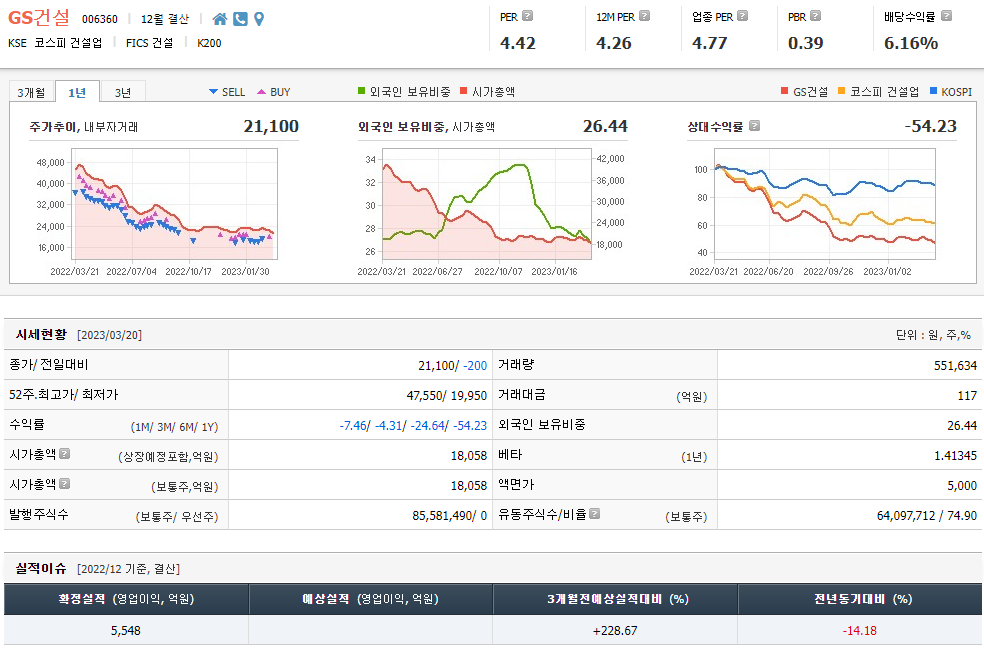
Task: Click trading volume value 551,634
Action: (x=955, y=365)
